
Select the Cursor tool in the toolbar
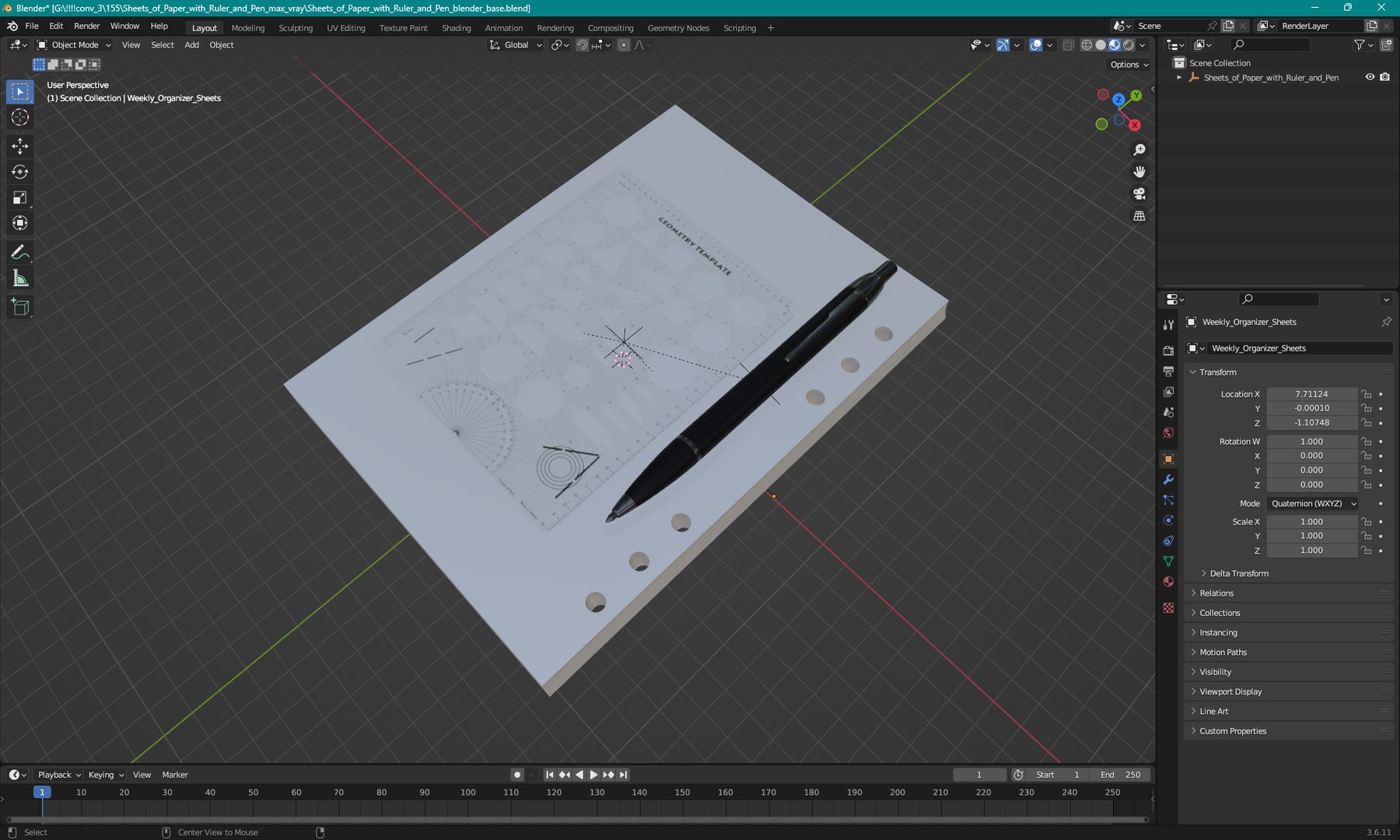(x=20, y=117)
